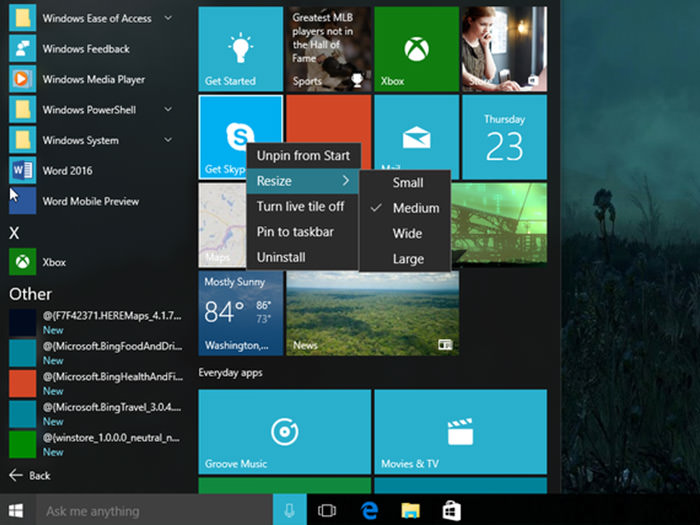Open Word 2016 from the apps list
Image resolution: width=700 pixels, height=525 pixels.
point(68,171)
